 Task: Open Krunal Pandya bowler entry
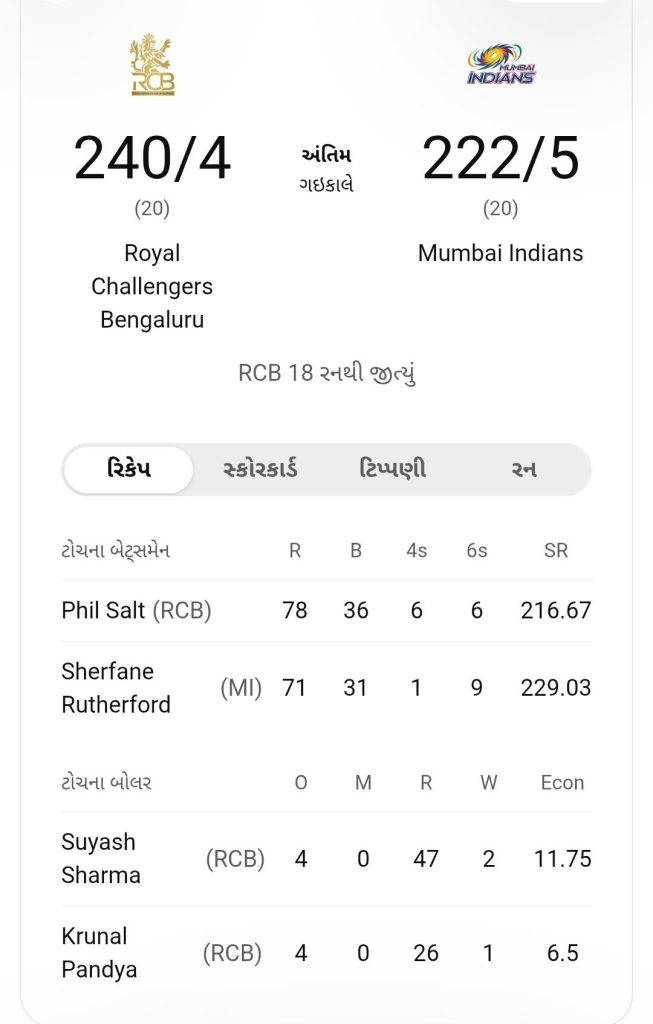tap(99, 954)
